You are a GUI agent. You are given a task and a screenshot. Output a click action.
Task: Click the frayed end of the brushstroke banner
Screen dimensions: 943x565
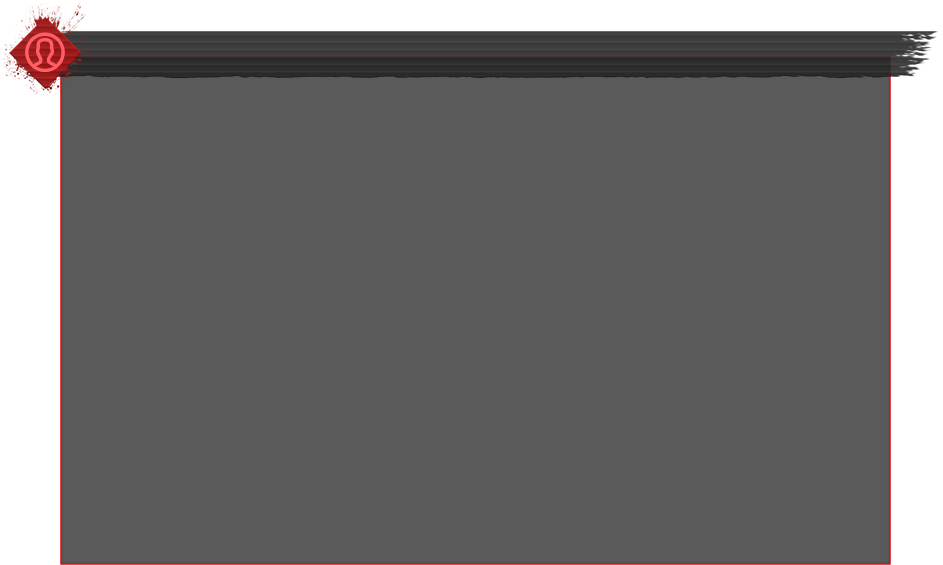point(915,54)
